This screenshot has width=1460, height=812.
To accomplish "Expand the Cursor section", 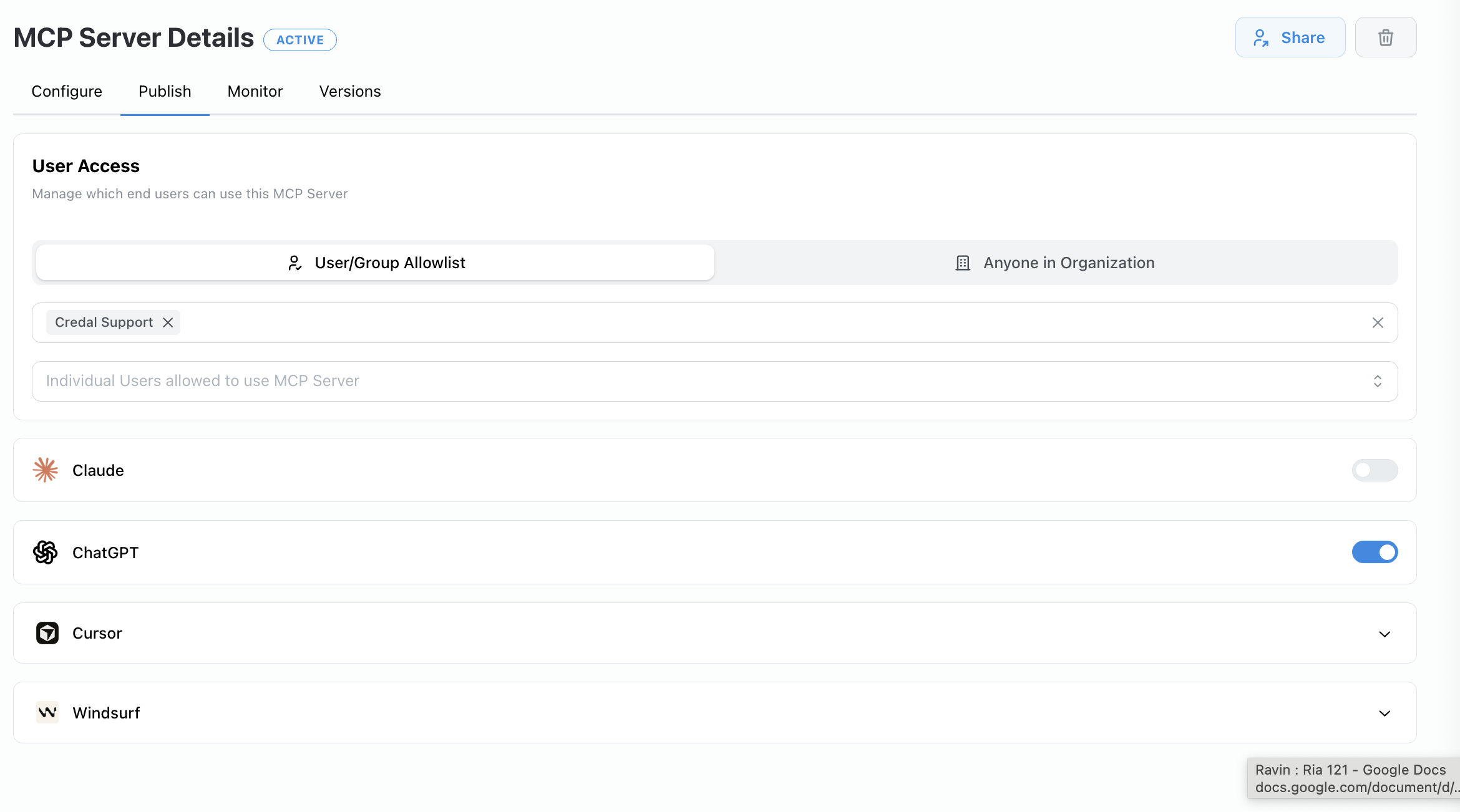I will 1385,633.
